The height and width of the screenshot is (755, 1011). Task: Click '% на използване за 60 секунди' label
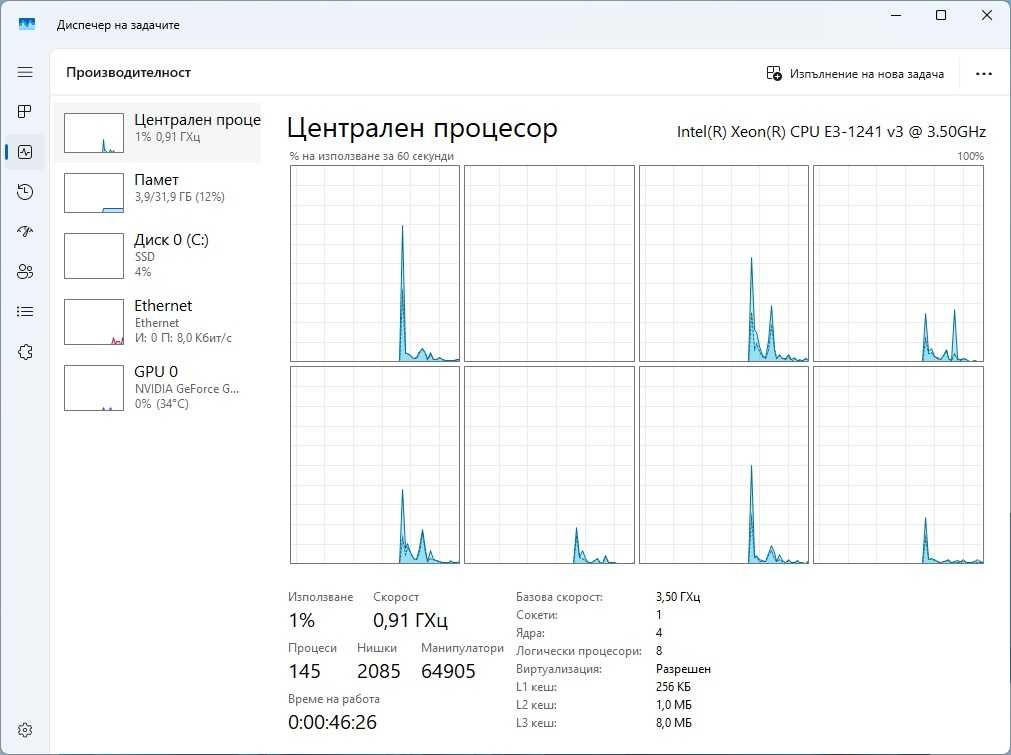point(371,156)
